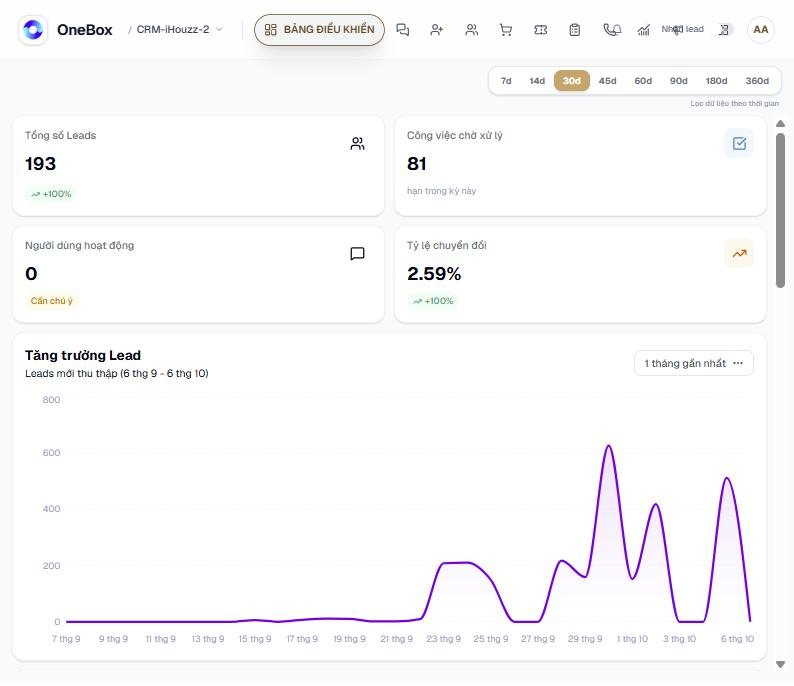Select the 60d time filter

point(643,81)
